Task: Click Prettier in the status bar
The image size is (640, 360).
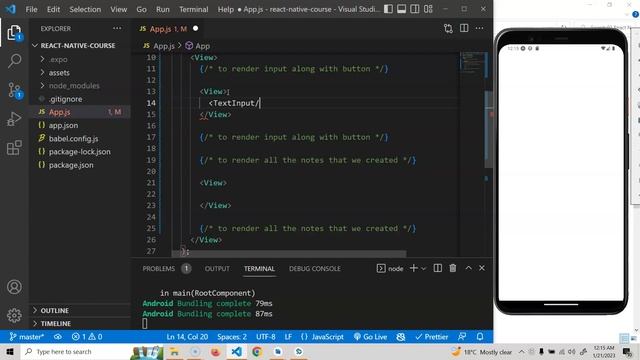Action: coord(431,337)
